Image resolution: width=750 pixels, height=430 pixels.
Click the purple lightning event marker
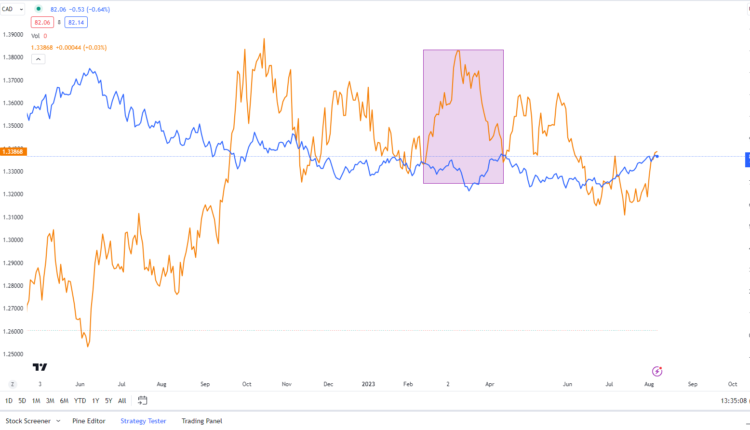(657, 371)
